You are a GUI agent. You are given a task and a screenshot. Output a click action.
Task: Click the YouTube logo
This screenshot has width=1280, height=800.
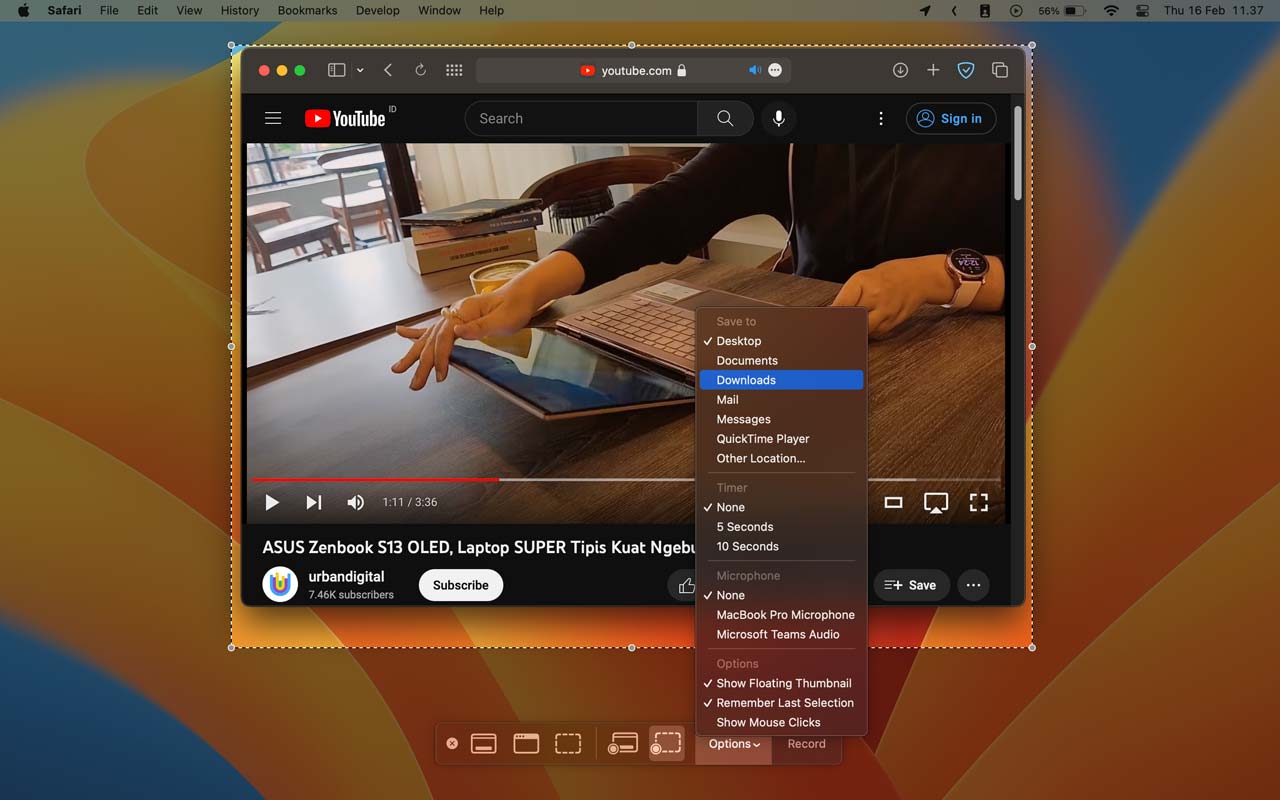[x=346, y=118]
